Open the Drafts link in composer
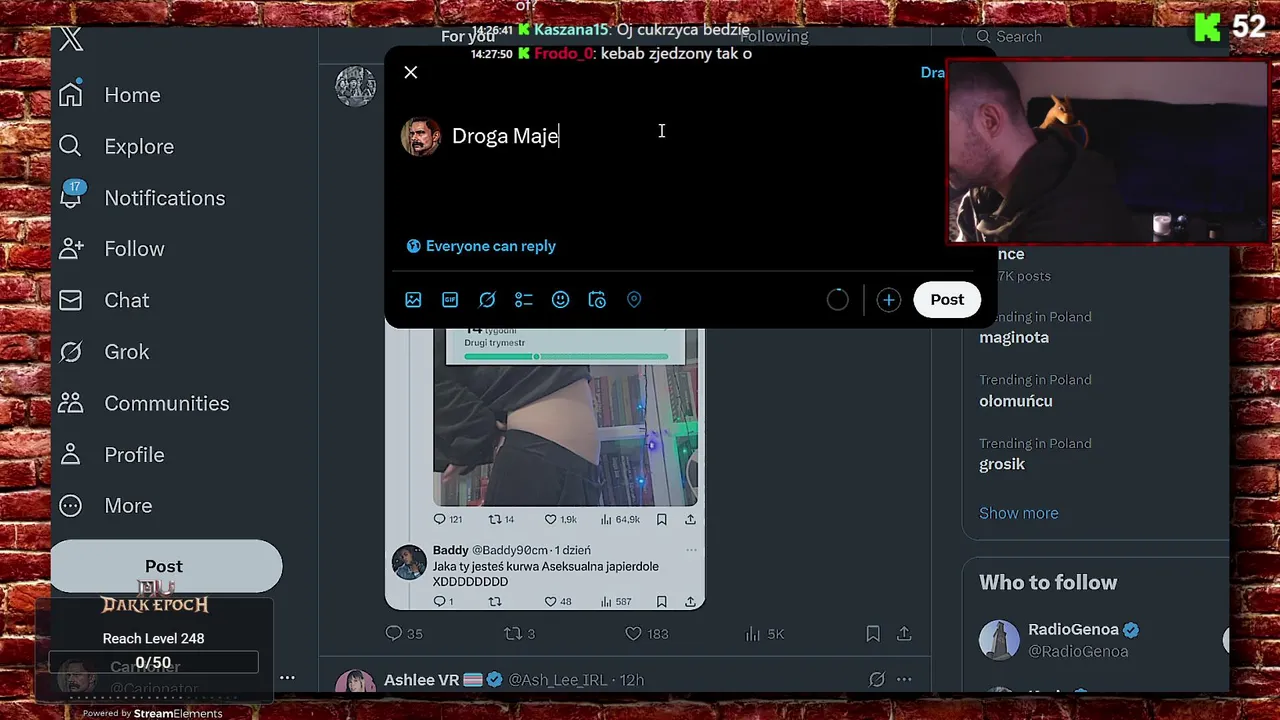 pos(932,72)
